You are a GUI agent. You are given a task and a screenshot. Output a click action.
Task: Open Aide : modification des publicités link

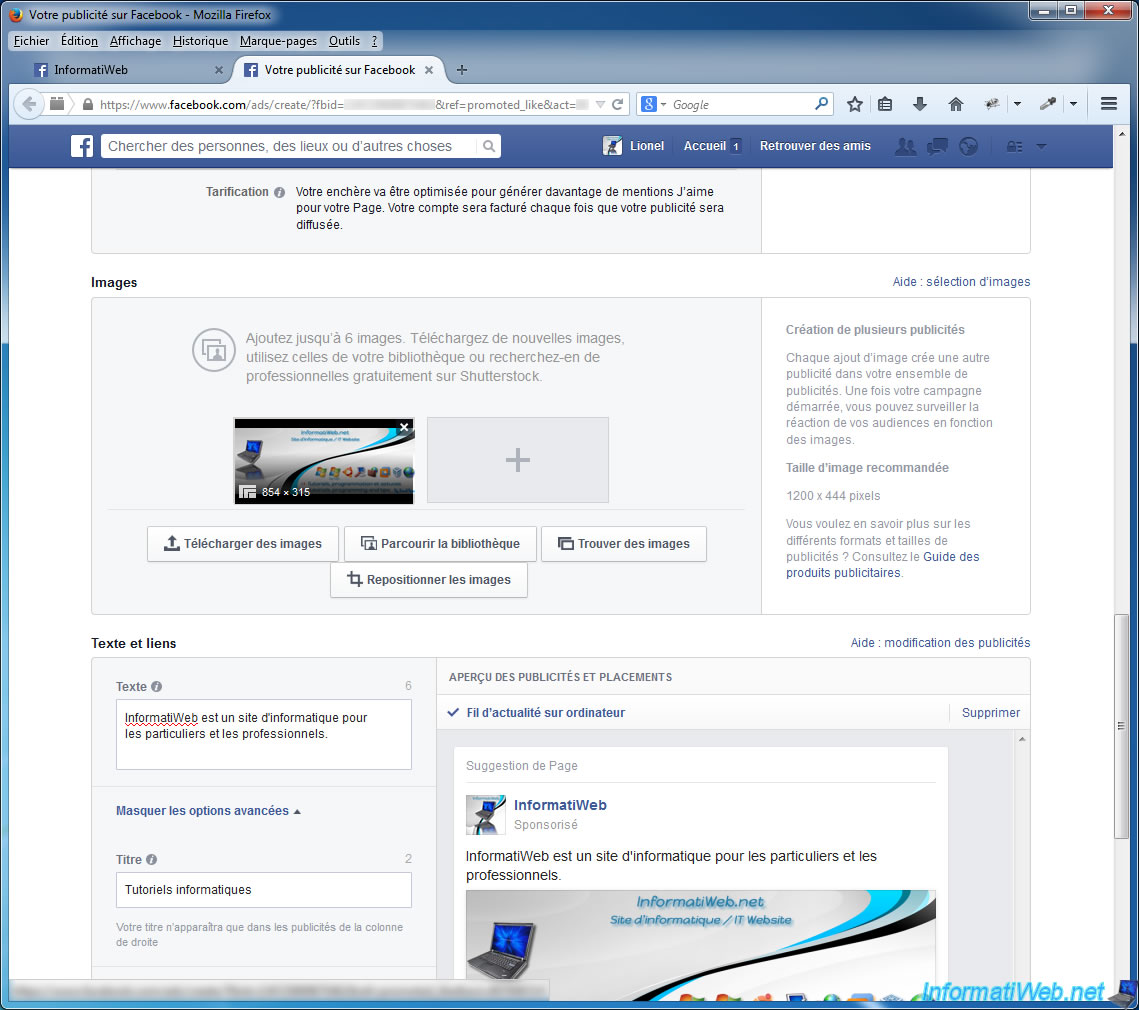pos(940,643)
